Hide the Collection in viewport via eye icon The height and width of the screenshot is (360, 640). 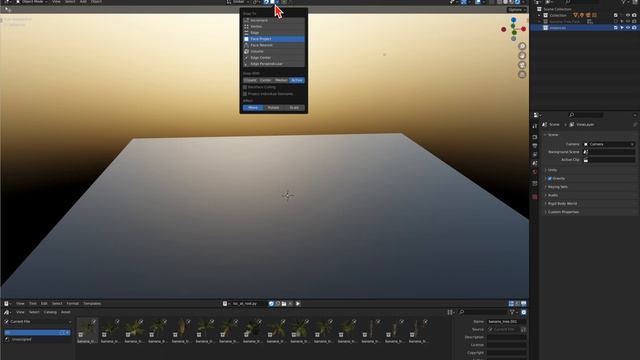pyautogui.click(x=628, y=15)
